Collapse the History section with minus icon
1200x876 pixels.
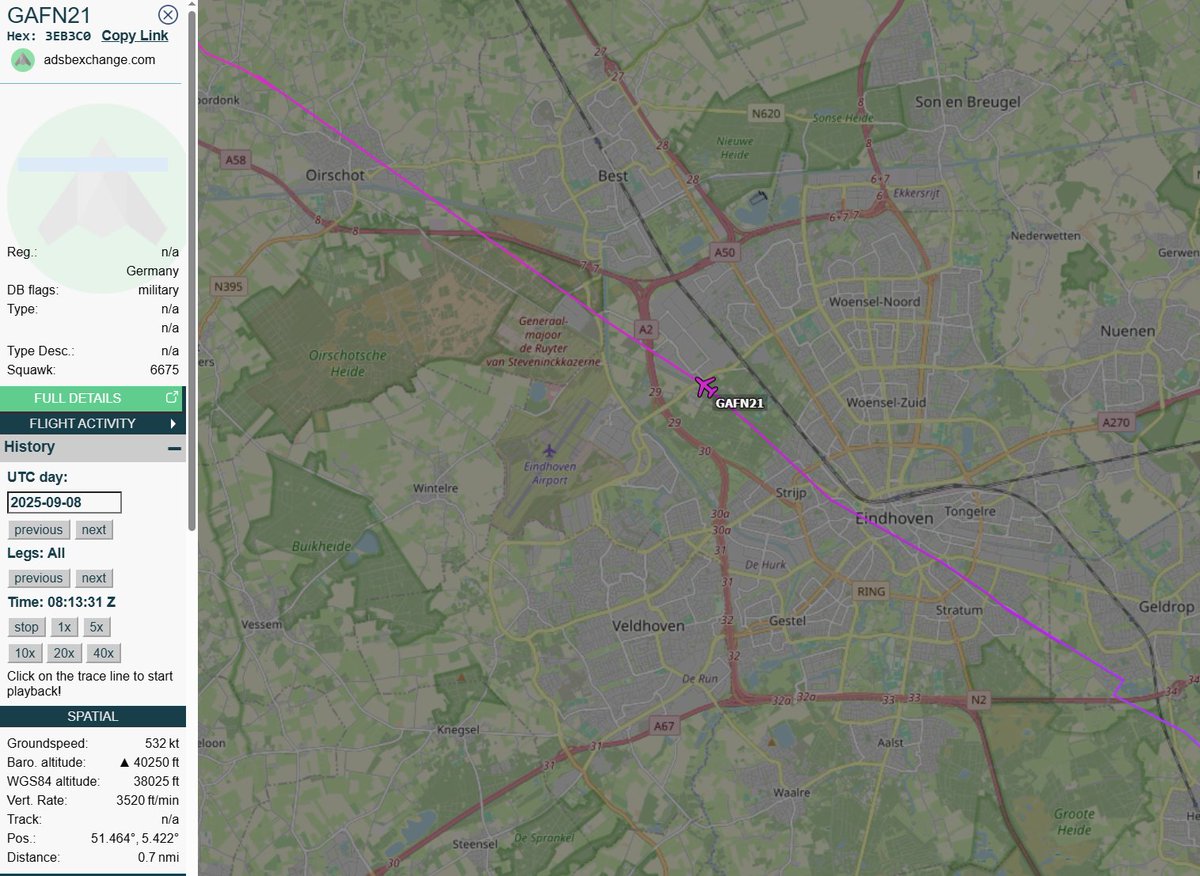pyautogui.click(x=174, y=448)
